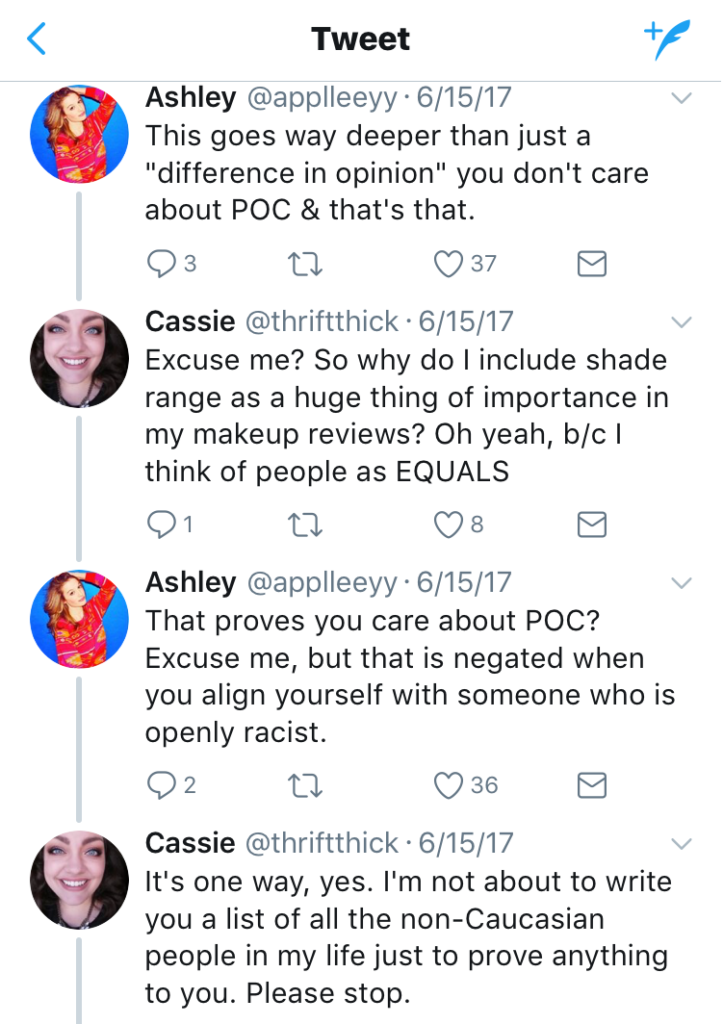
Task: Share Cassie's shade range tweet by message
Action: pos(593,524)
